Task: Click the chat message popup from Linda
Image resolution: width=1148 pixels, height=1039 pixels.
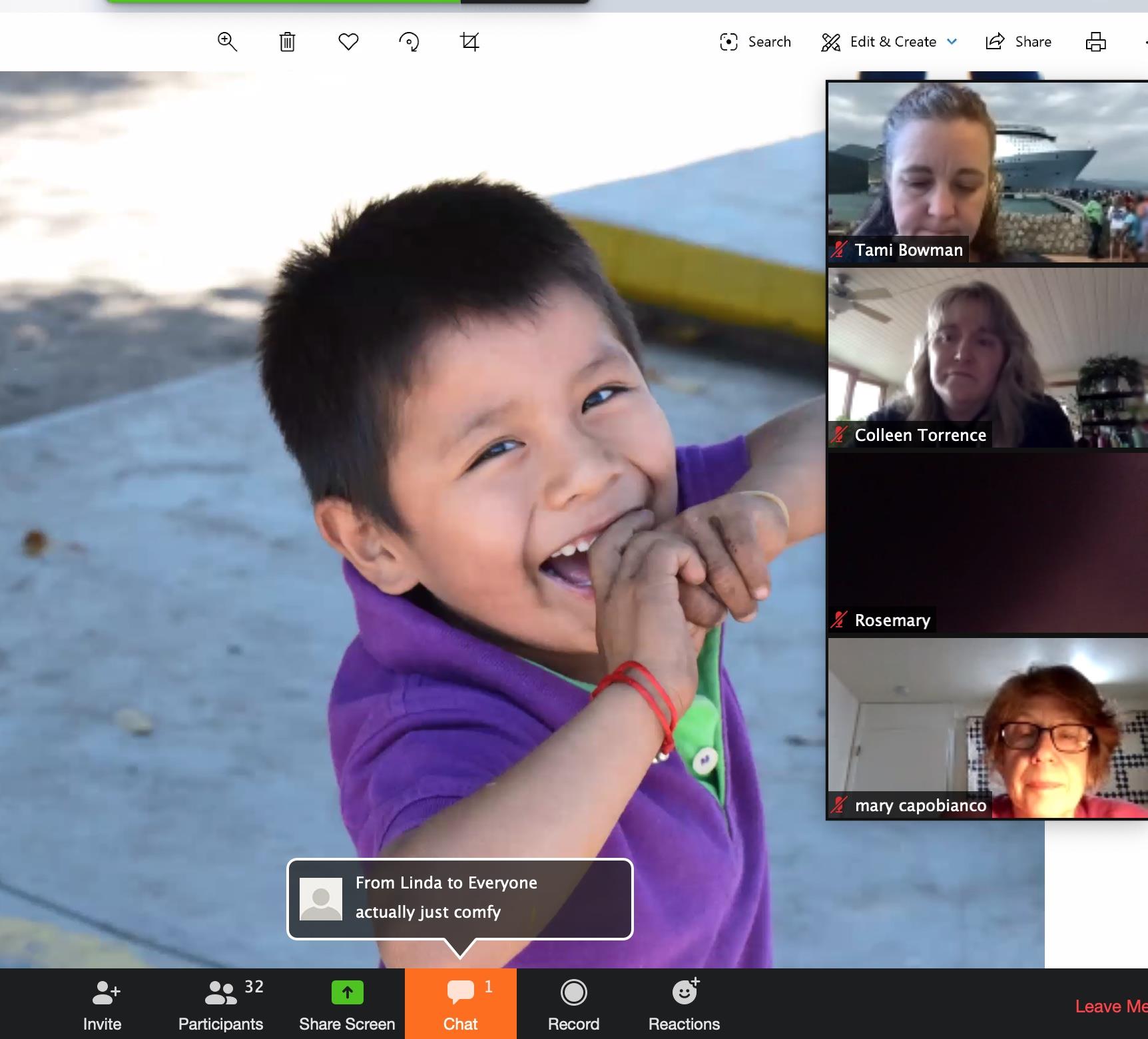Action: coord(459,898)
